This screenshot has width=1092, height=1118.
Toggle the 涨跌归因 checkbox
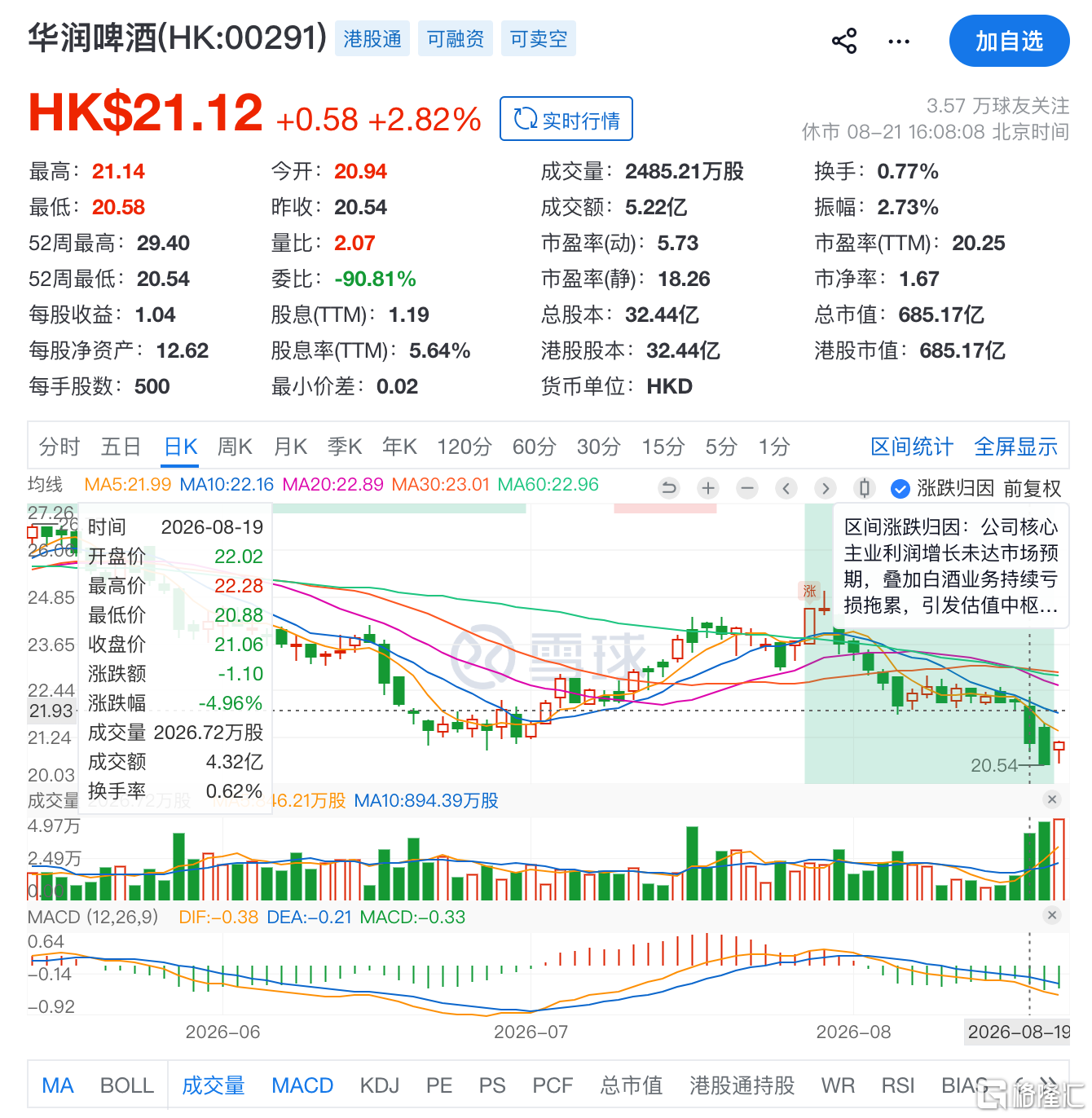point(900,489)
